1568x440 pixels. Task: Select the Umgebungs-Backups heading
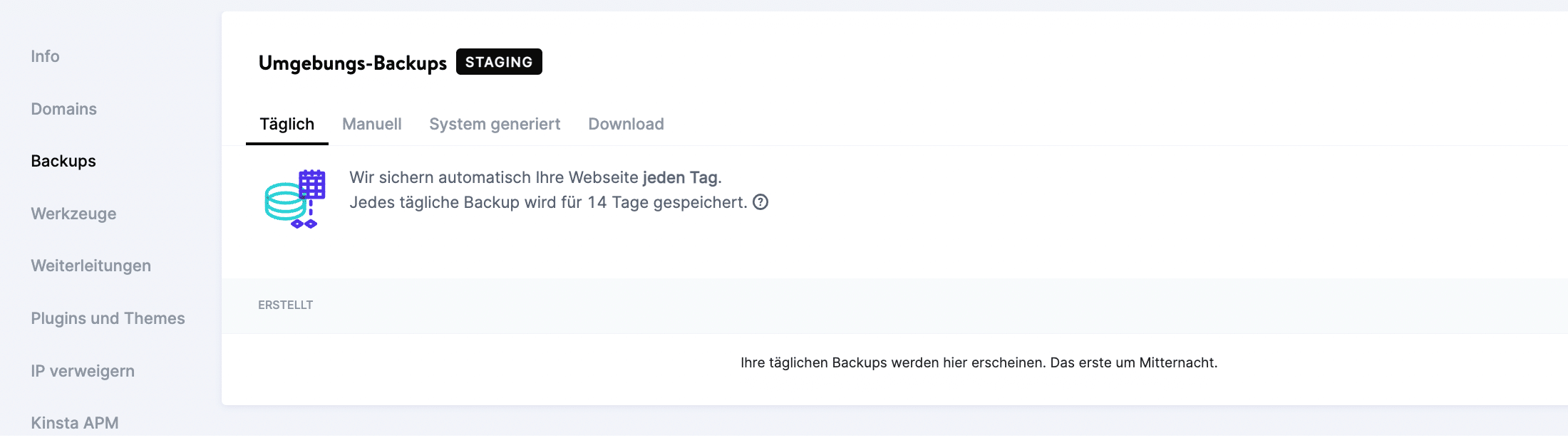coord(353,63)
